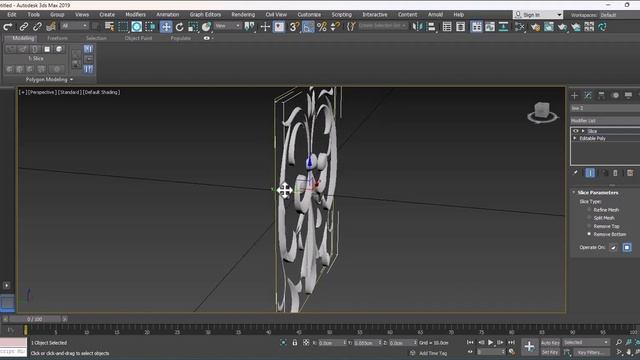Screen dimensions: 640x360
Task: Open Schematic View icon
Action: click(x=503, y=27)
